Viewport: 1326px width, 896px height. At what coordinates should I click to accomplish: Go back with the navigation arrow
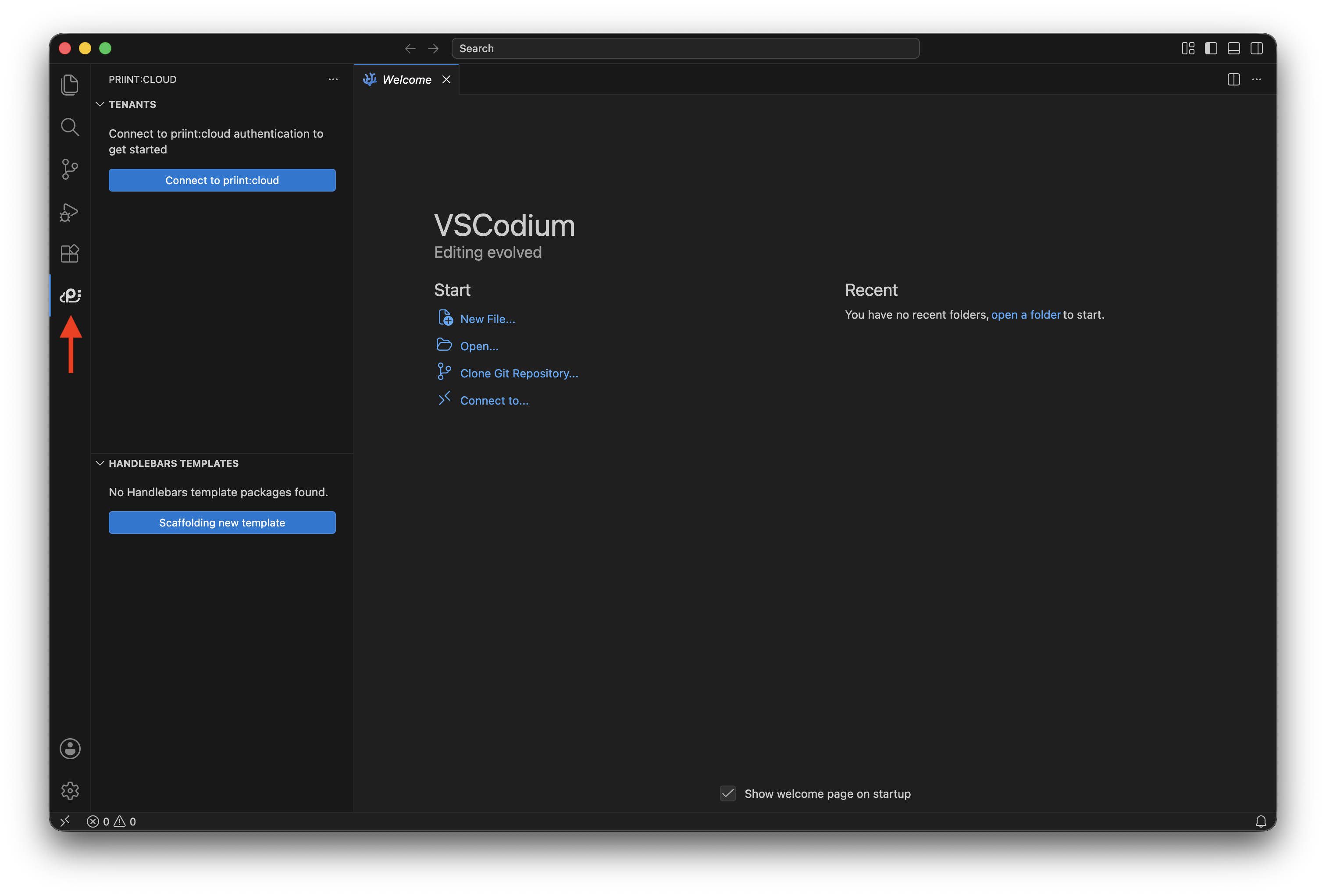410,49
